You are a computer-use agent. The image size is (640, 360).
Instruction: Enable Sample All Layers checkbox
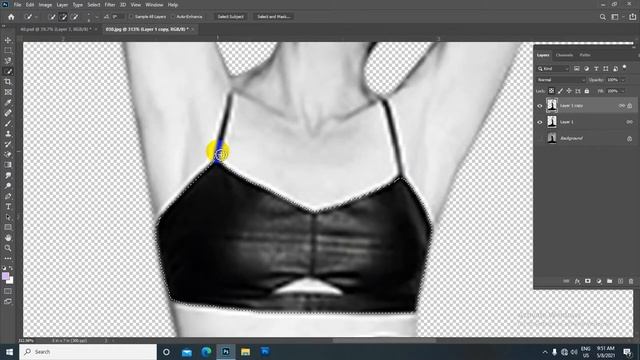pos(131,17)
